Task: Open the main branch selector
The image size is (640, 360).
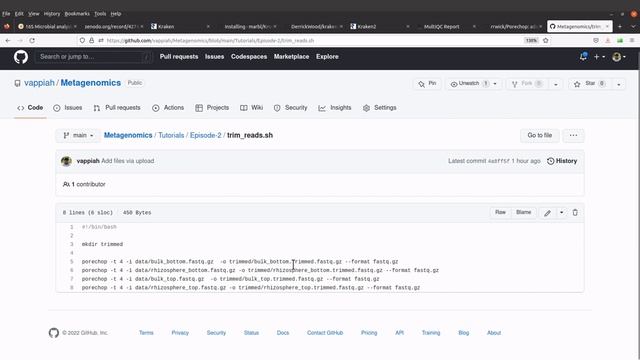Action: tap(78, 136)
